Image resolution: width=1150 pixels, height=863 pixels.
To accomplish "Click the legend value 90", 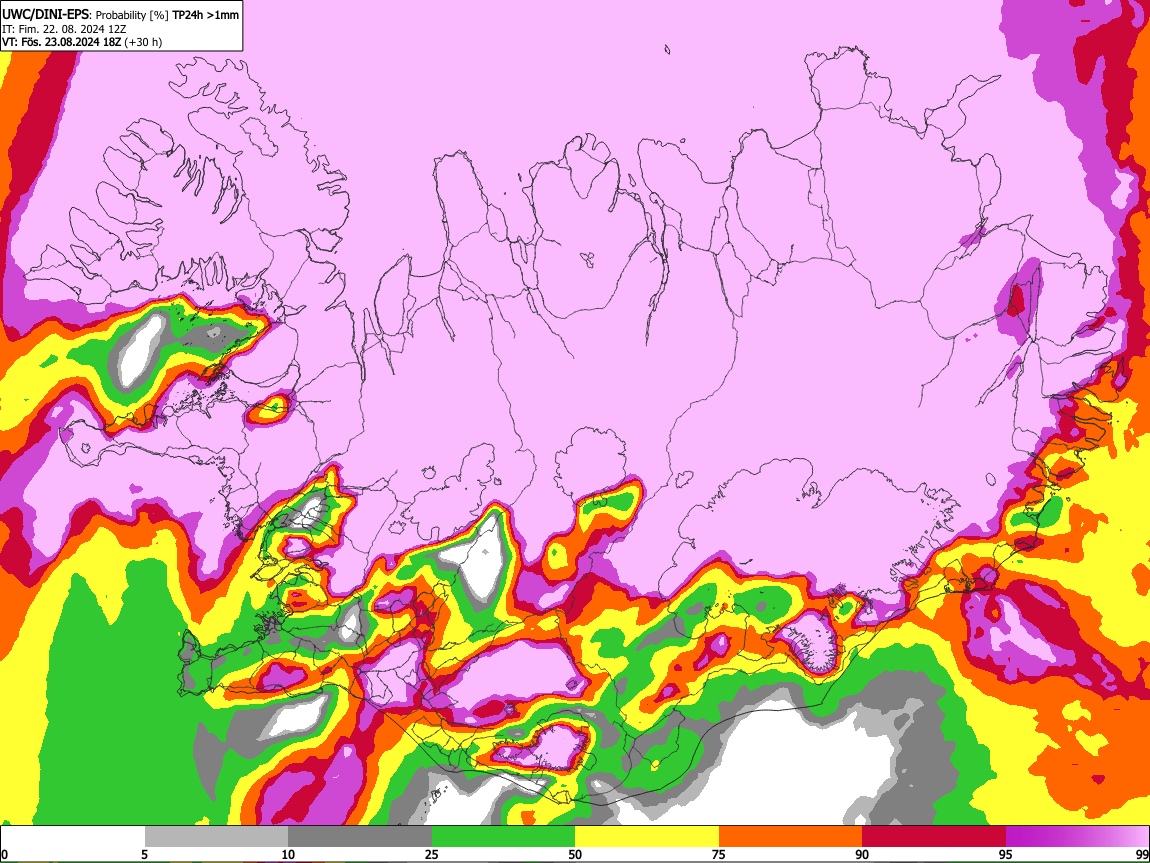I will coord(862,854).
